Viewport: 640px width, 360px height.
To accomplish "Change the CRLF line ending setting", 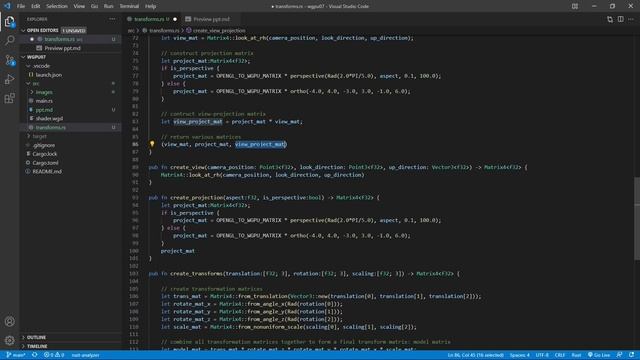I will click(560, 355).
